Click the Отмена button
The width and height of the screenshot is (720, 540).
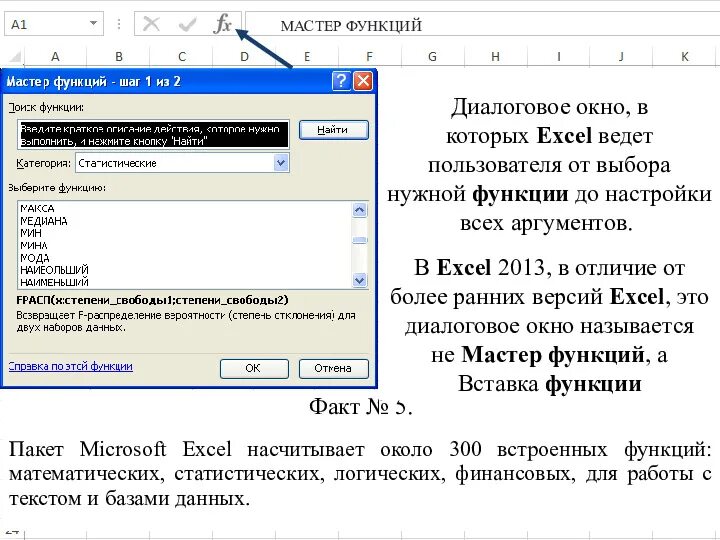coord(333,368)
